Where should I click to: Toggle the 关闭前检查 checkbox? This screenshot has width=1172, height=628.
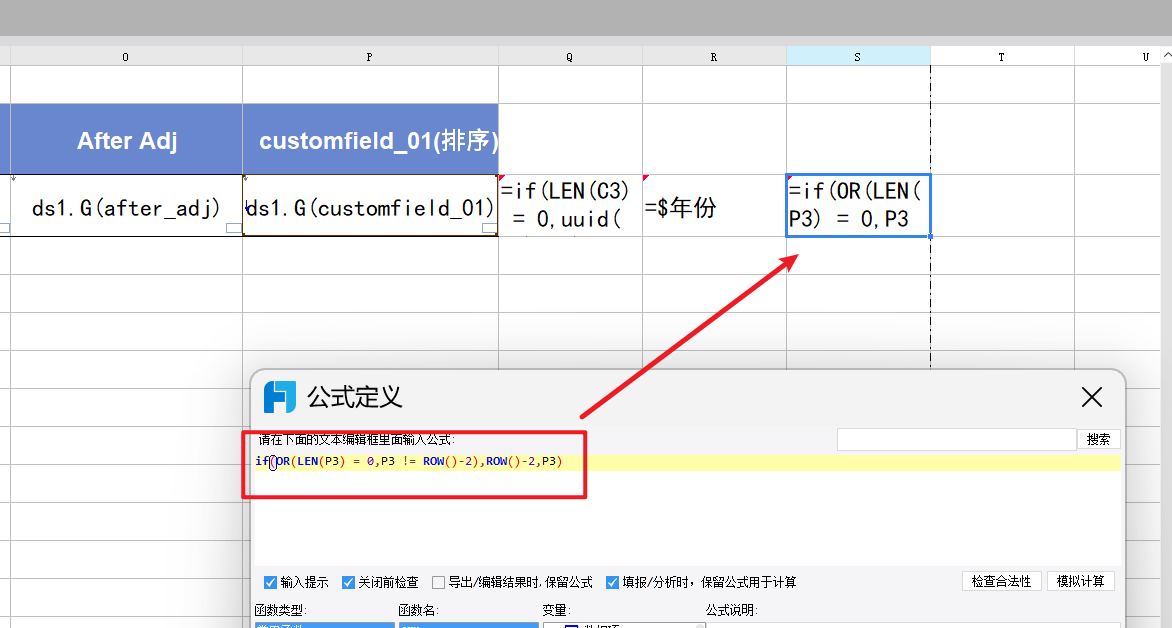tap(349, 582)
